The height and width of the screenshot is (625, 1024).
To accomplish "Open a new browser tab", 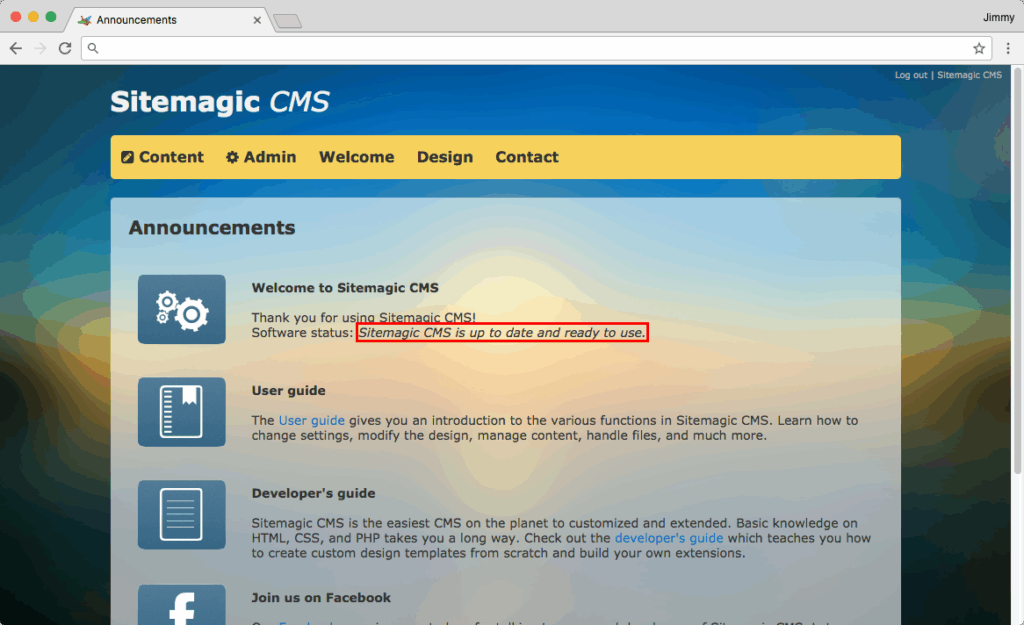I will click(x=287, y=22).
